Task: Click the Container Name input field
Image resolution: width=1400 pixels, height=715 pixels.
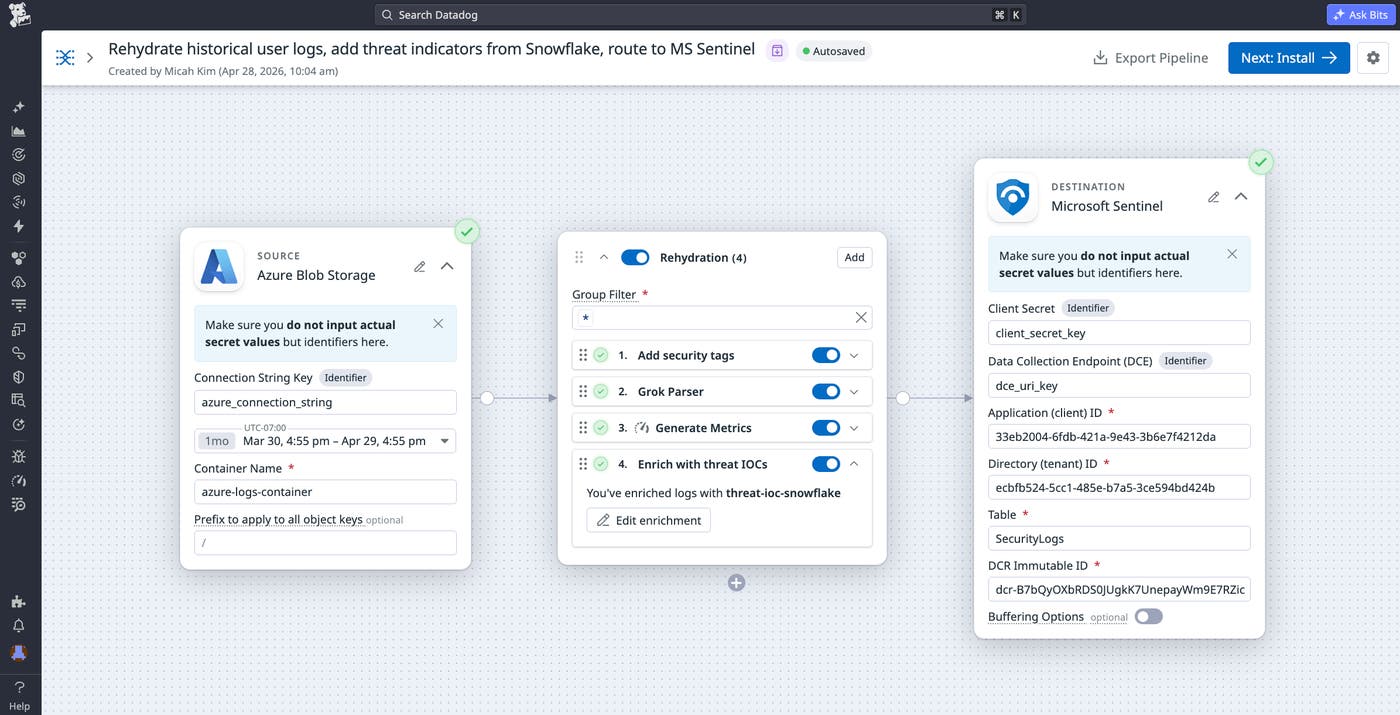Action: [x=325, y=492]
